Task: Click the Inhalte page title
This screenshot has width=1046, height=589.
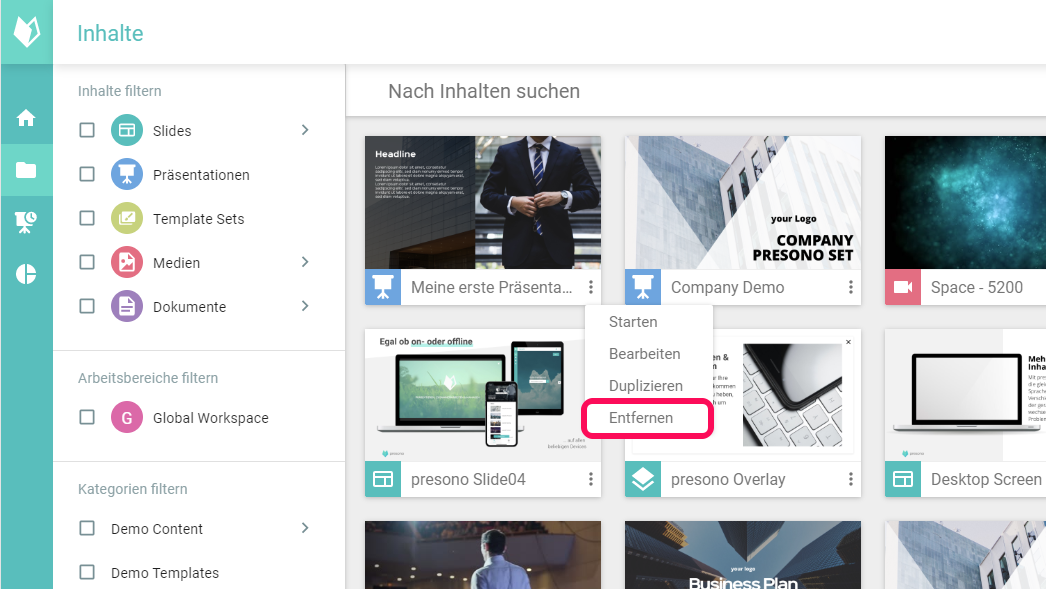Action: 110,33
